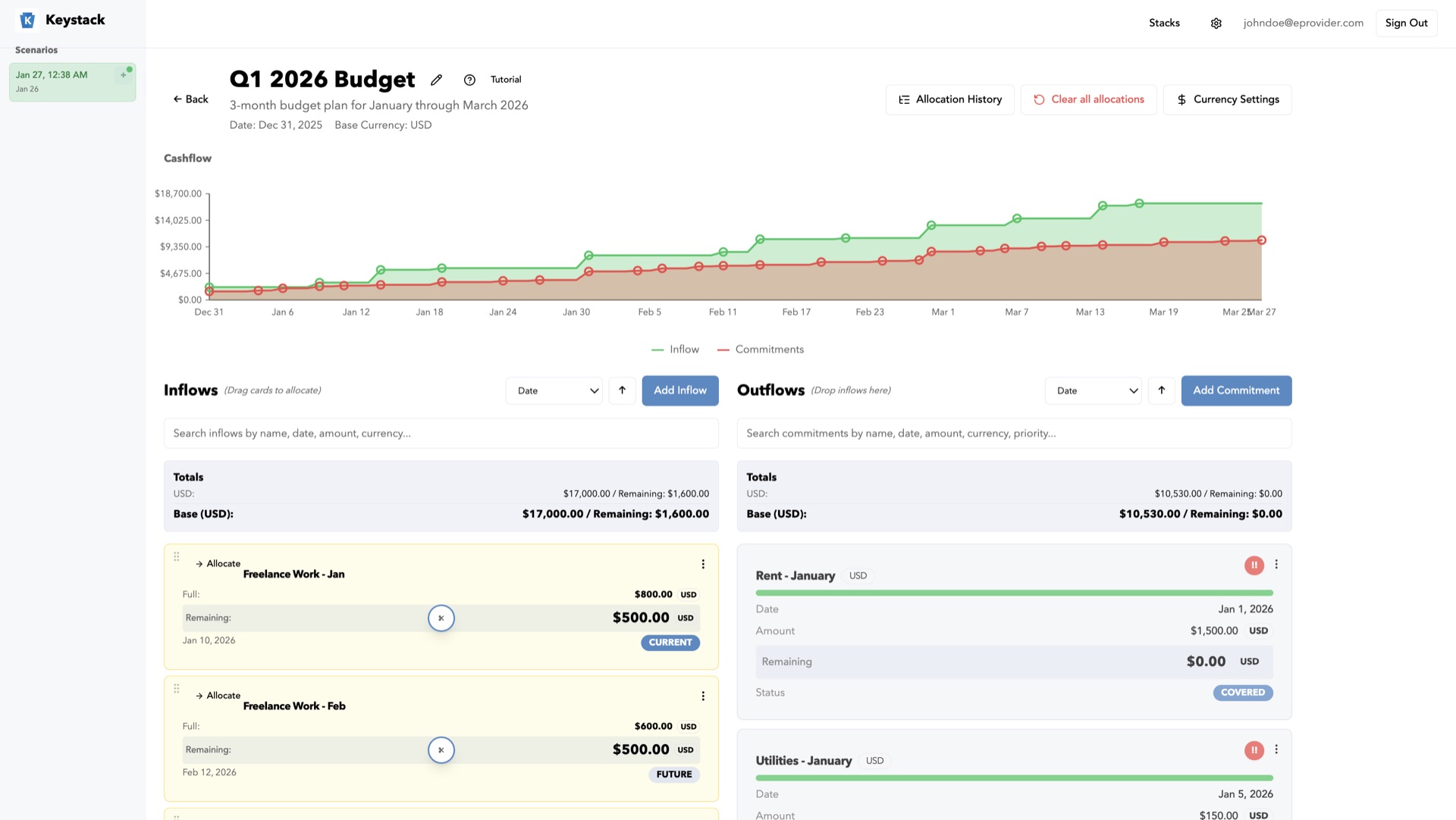Select the Keystack logo
Screen dimensions: 1456x820
click(x=28, y=20)
